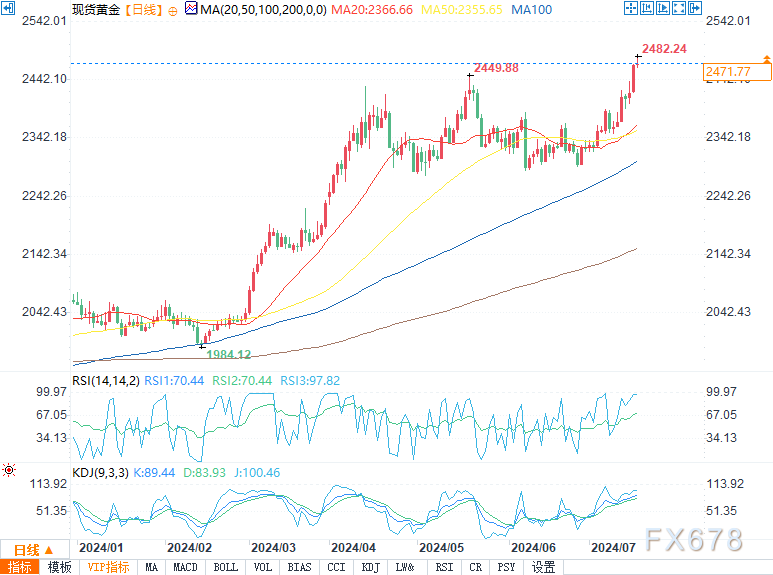Click the KDJ(9,3,3) panel label
Image resolution: width=773 pixels, height=575 pixels.
[x=101, y=472]
